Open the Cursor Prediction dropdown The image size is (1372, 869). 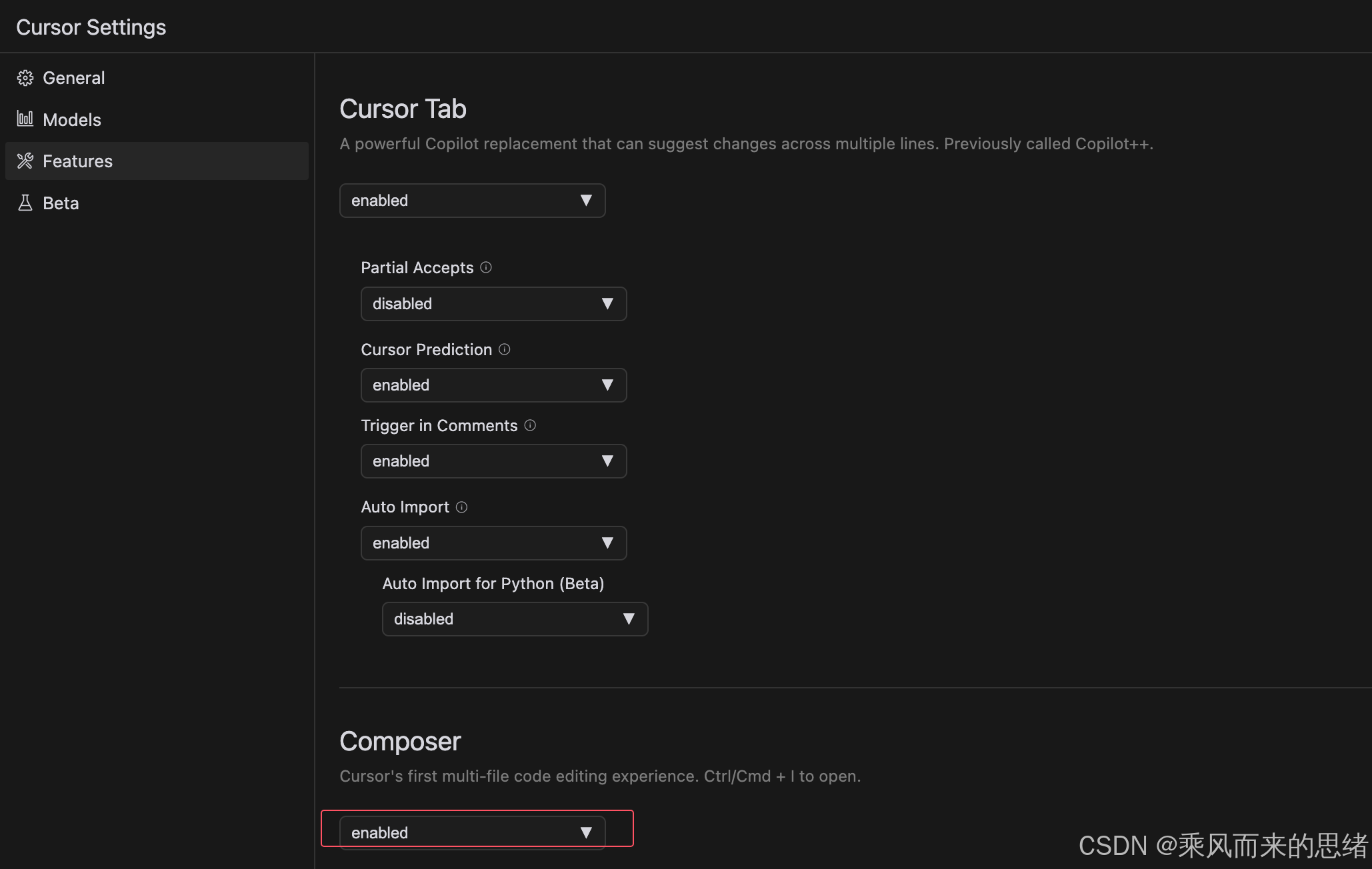click(x=494, y=385)
